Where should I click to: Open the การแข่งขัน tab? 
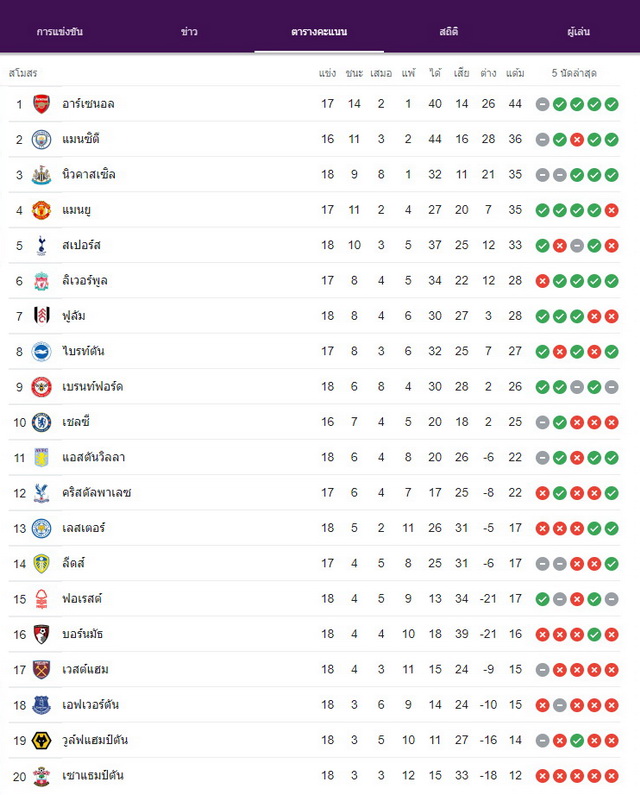coord(60,31)
